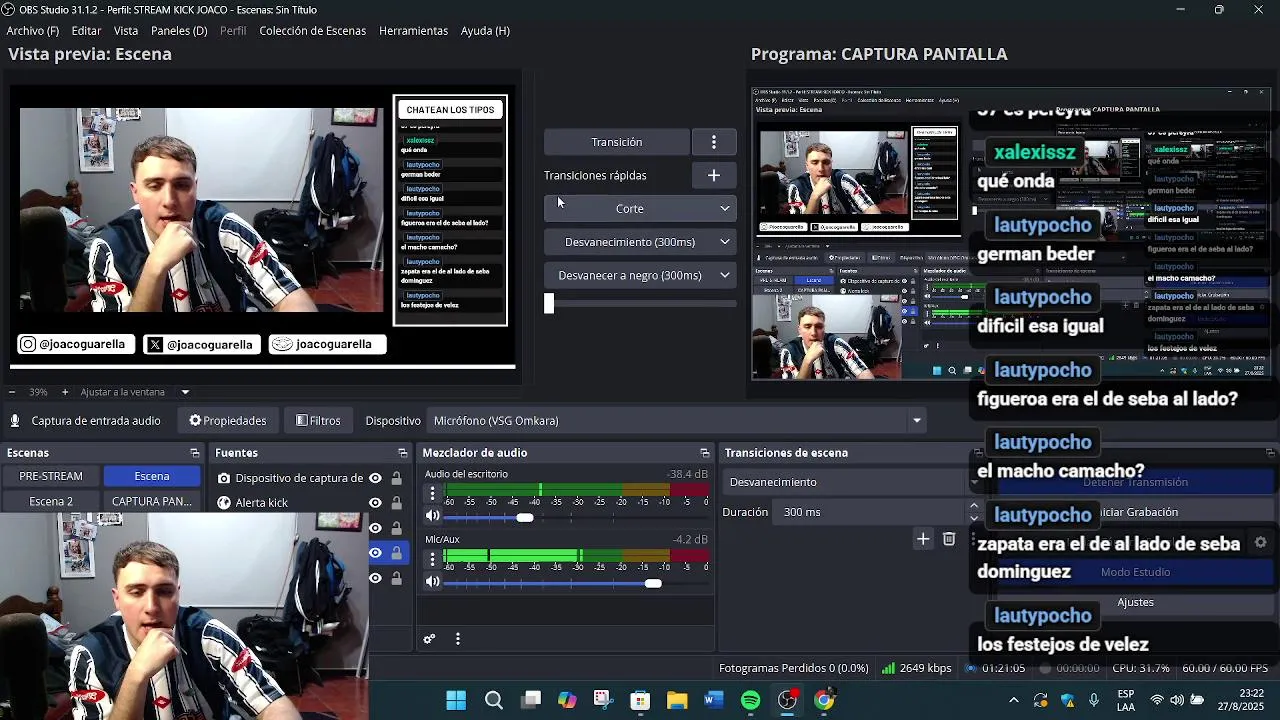This screenshot has height=720, width=1280.
Task: Open Windows Search on taskbar
Action: [494, 700]
